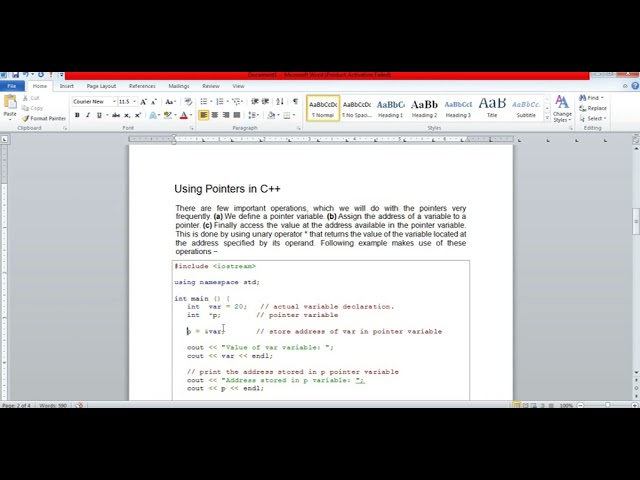
Task: Apply the Heading 2 style
Action: [x=424, y=109]
